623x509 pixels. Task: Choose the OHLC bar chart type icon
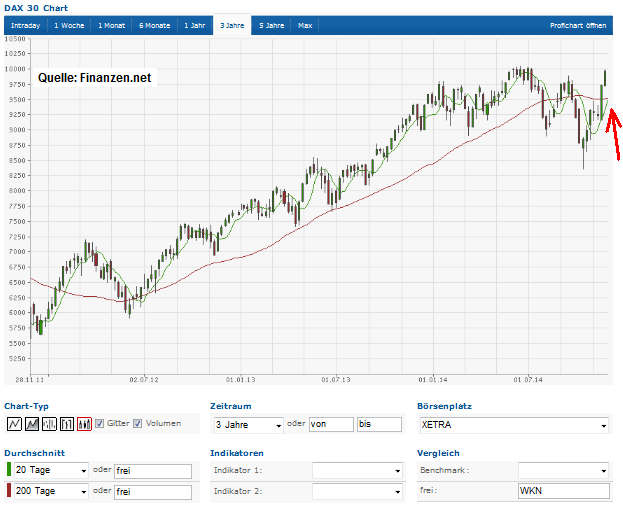pyautogui.click(x=49, y=424)
